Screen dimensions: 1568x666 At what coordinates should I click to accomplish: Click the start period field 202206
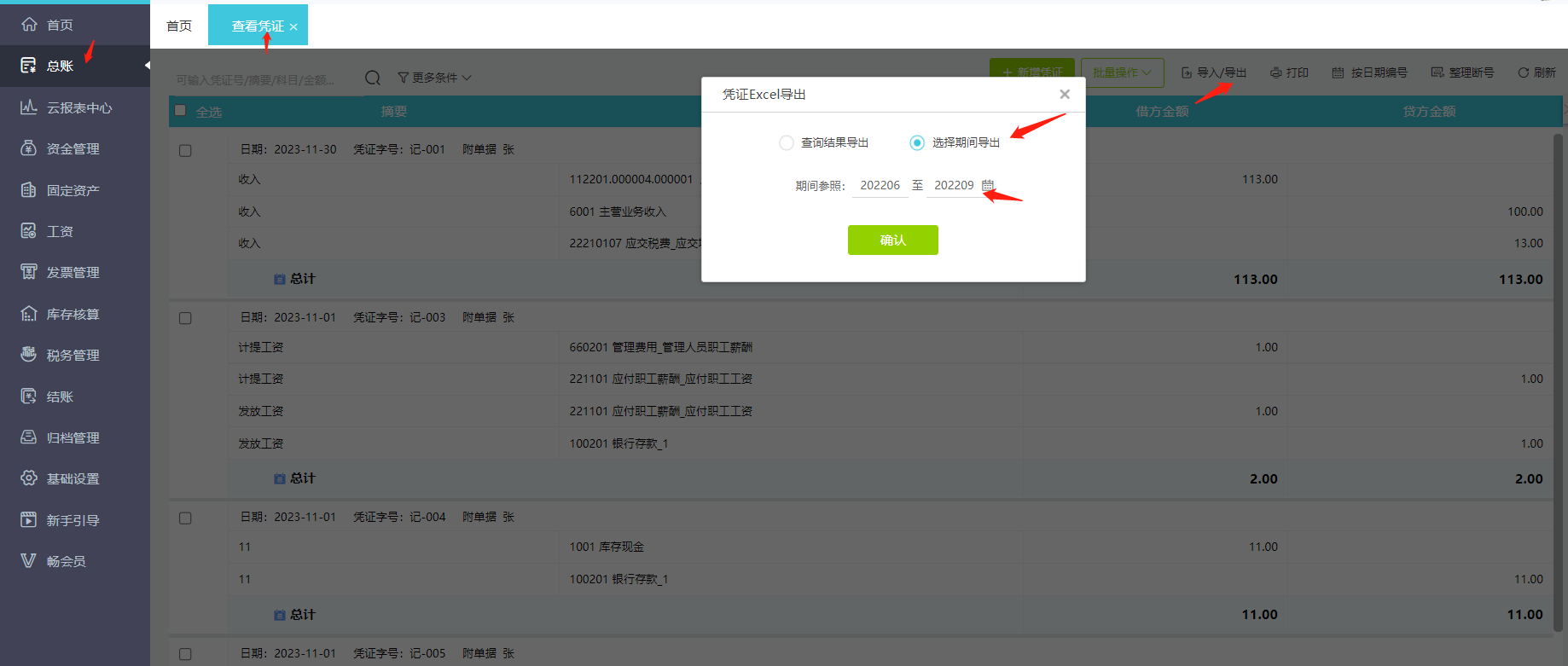click(880, 185)
